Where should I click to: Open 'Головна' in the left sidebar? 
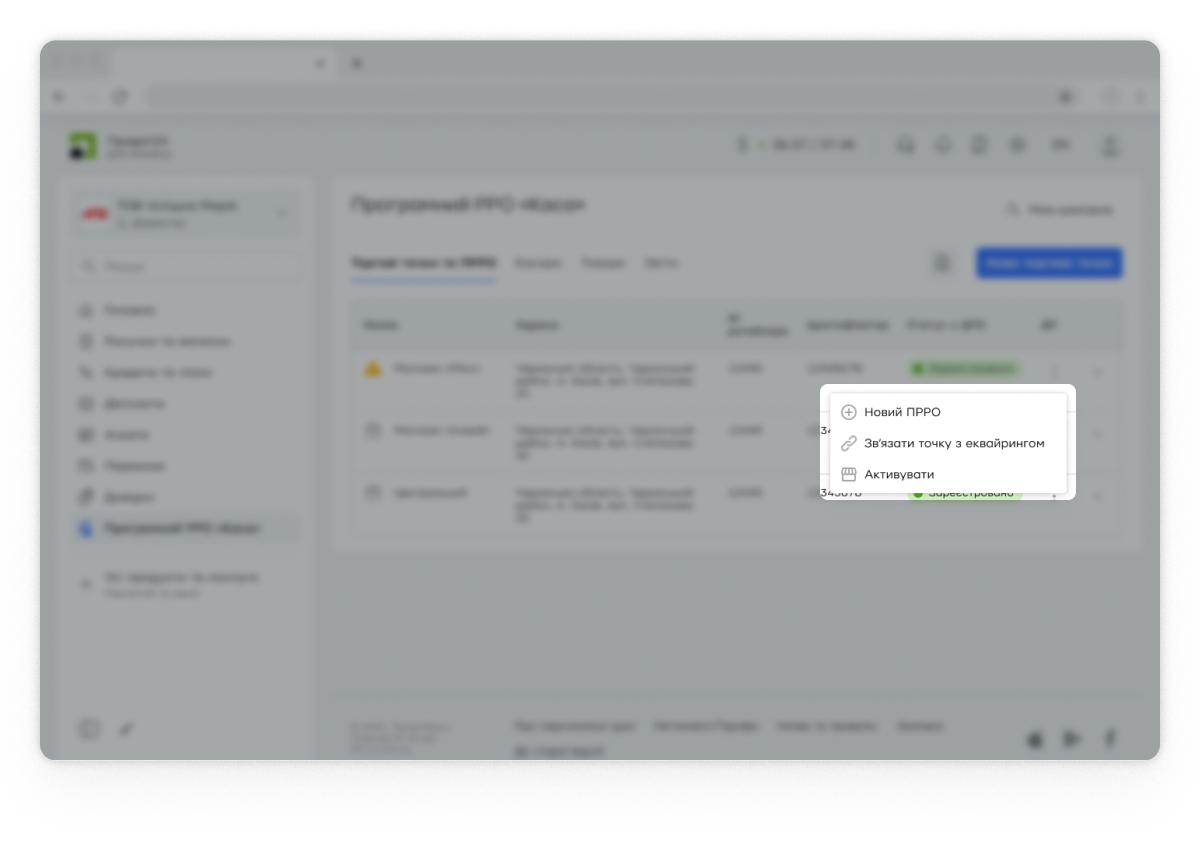coord(130,311)
